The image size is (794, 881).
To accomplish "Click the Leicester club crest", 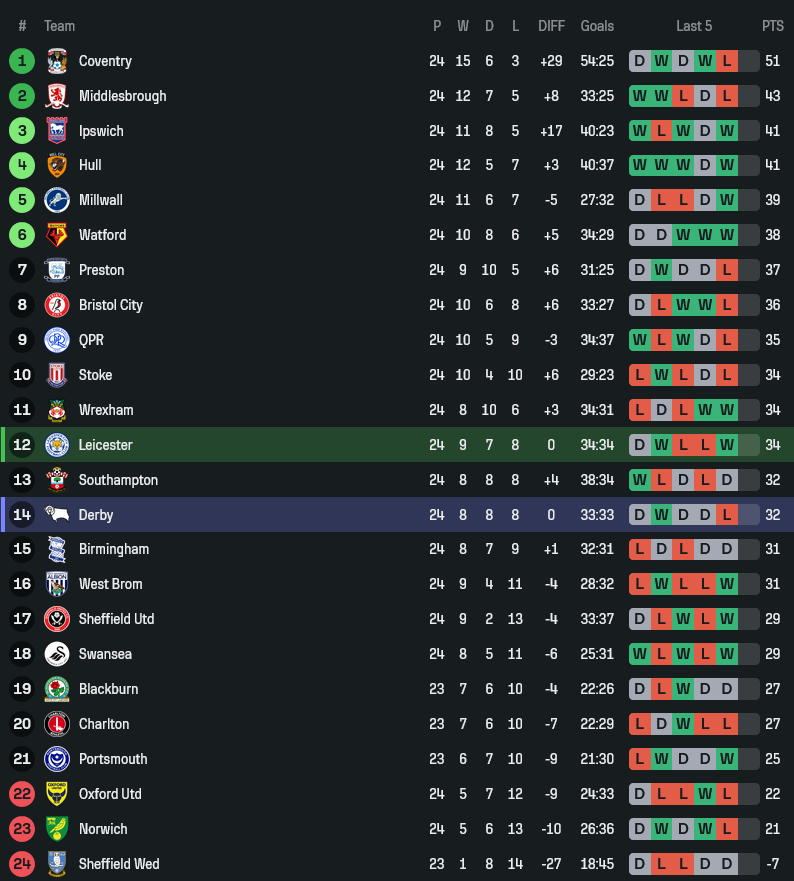I will click(x=56, y=445).
